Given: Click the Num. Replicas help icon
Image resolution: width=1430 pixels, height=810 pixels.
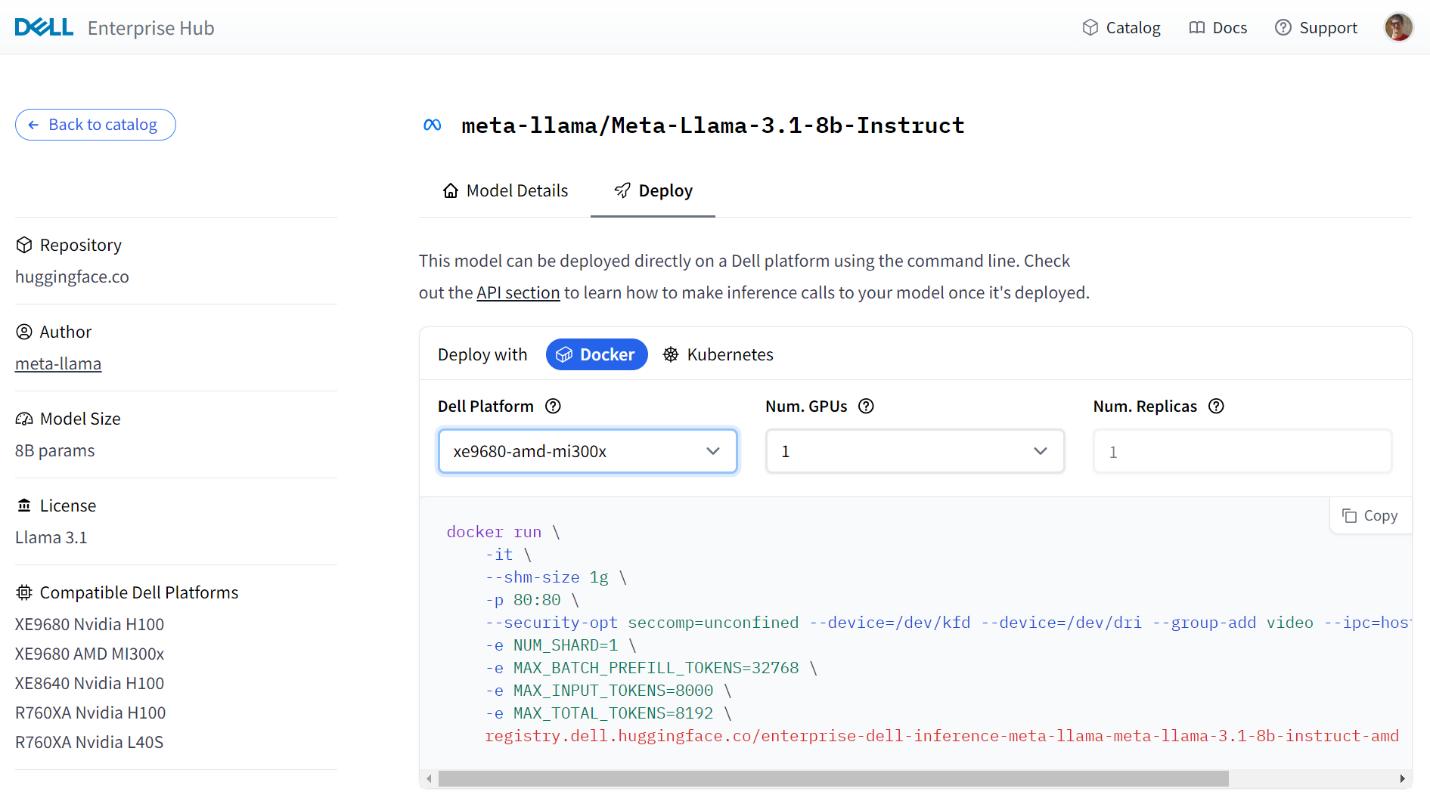Looking at the screenshot, I should [1216, 406].
